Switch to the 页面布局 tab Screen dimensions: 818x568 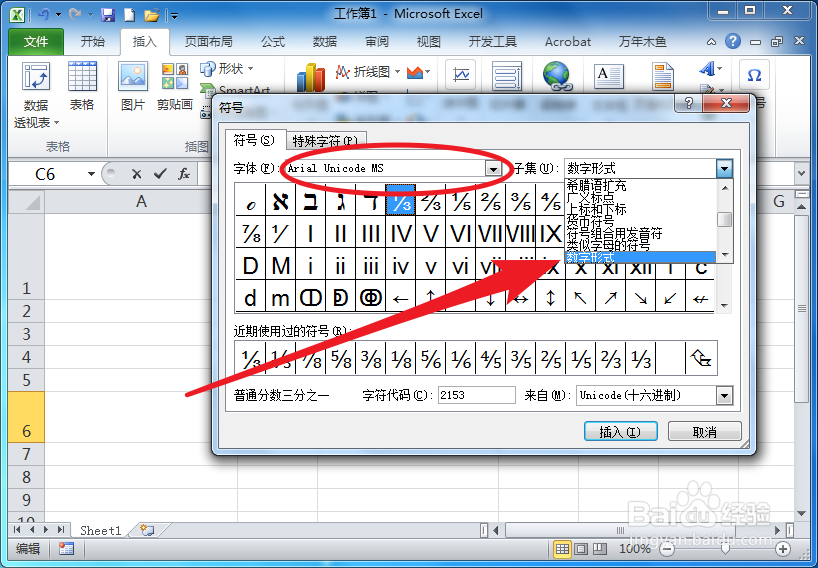click(x=209, y=42)
